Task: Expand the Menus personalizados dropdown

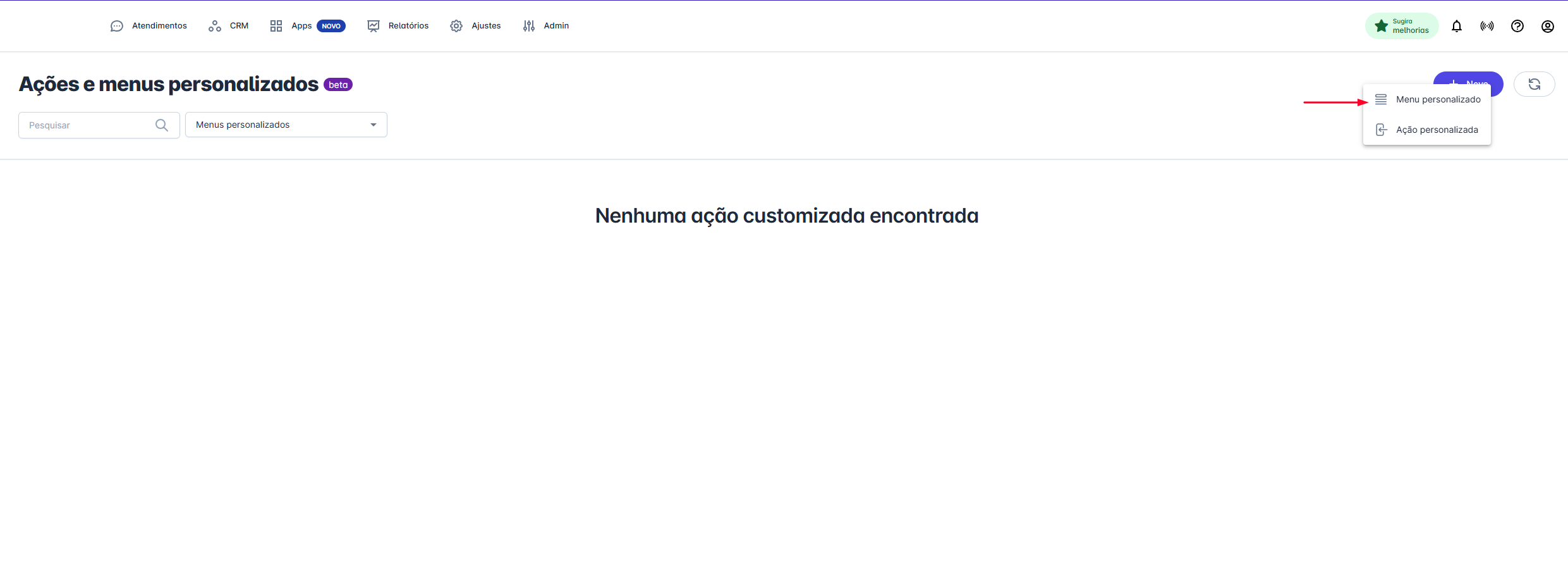Action: click(x=286, y=125)
